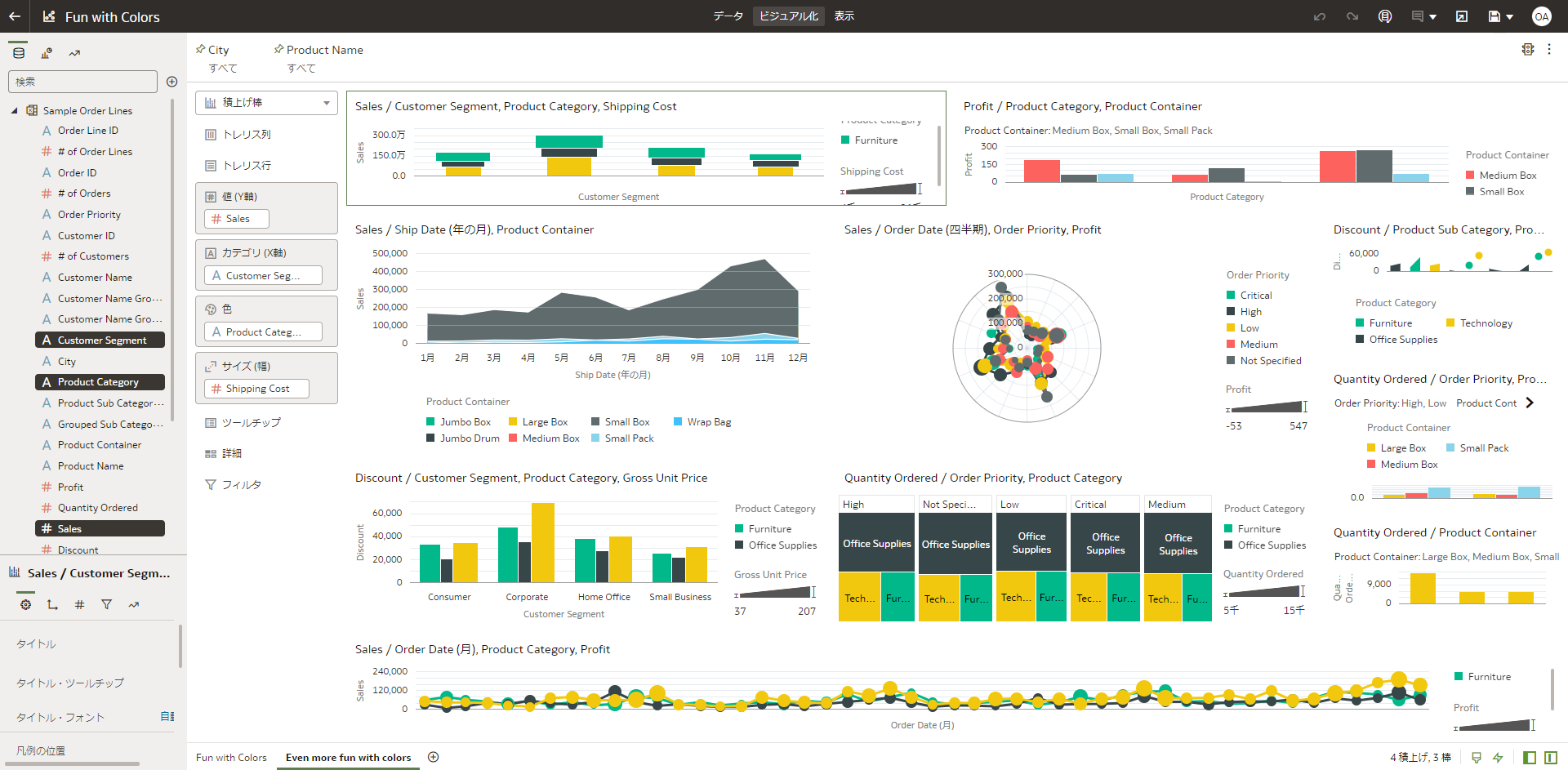The width and height of the screenshot is (1568, 770).
Task: Add a new canvas with plus icon
Action: 434,757
